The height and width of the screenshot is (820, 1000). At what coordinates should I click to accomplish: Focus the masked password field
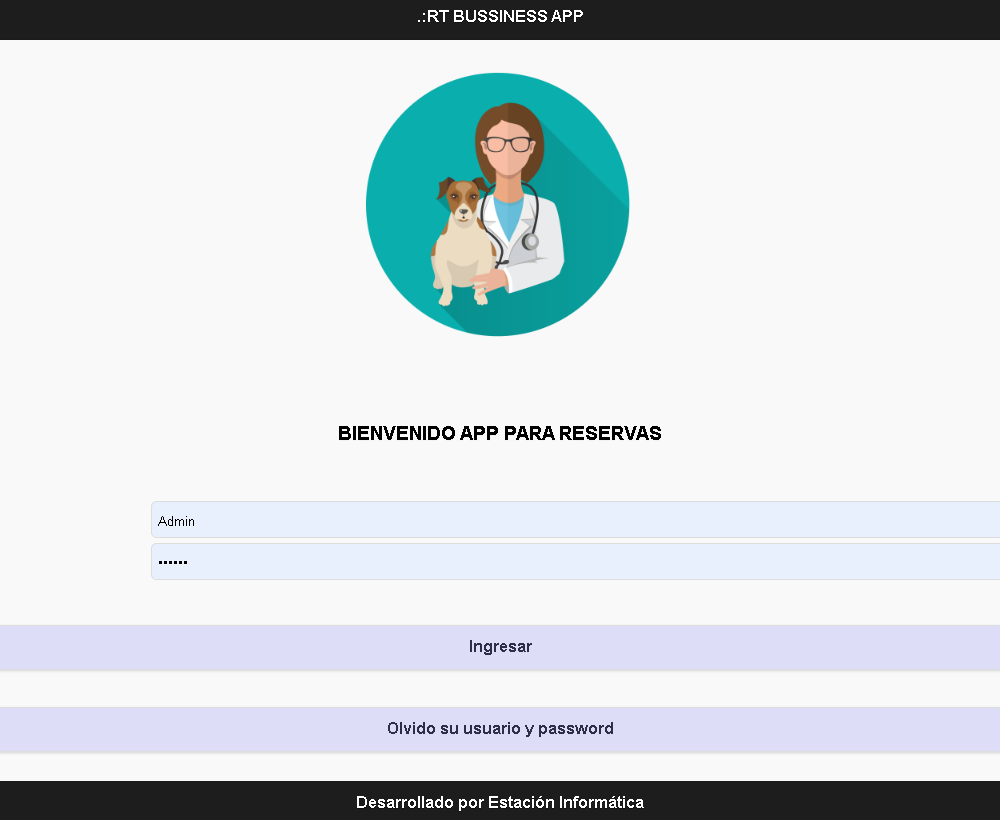coord(575,562)
